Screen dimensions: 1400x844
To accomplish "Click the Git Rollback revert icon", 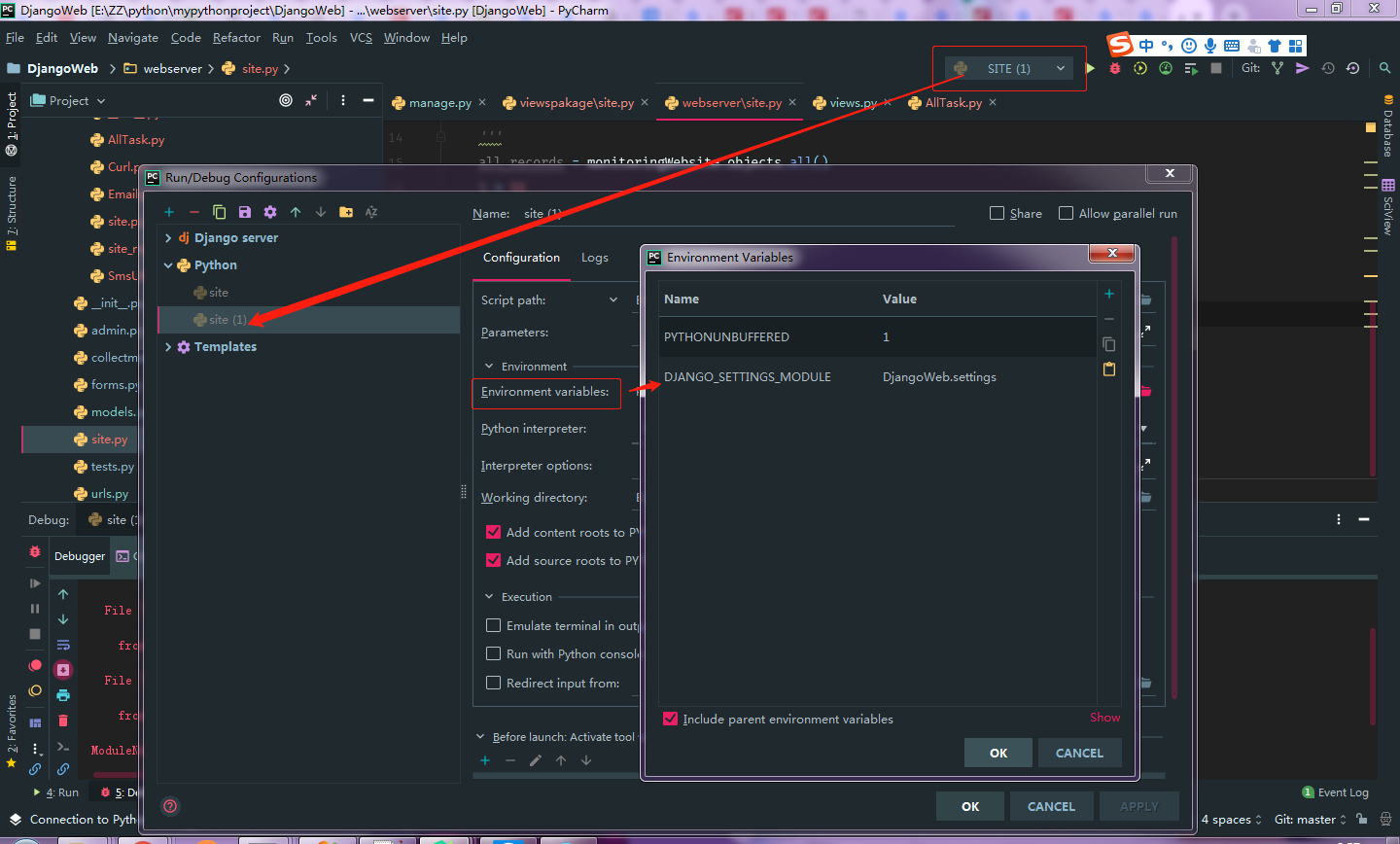I will pyautogui.click(x=1353, y=68).
